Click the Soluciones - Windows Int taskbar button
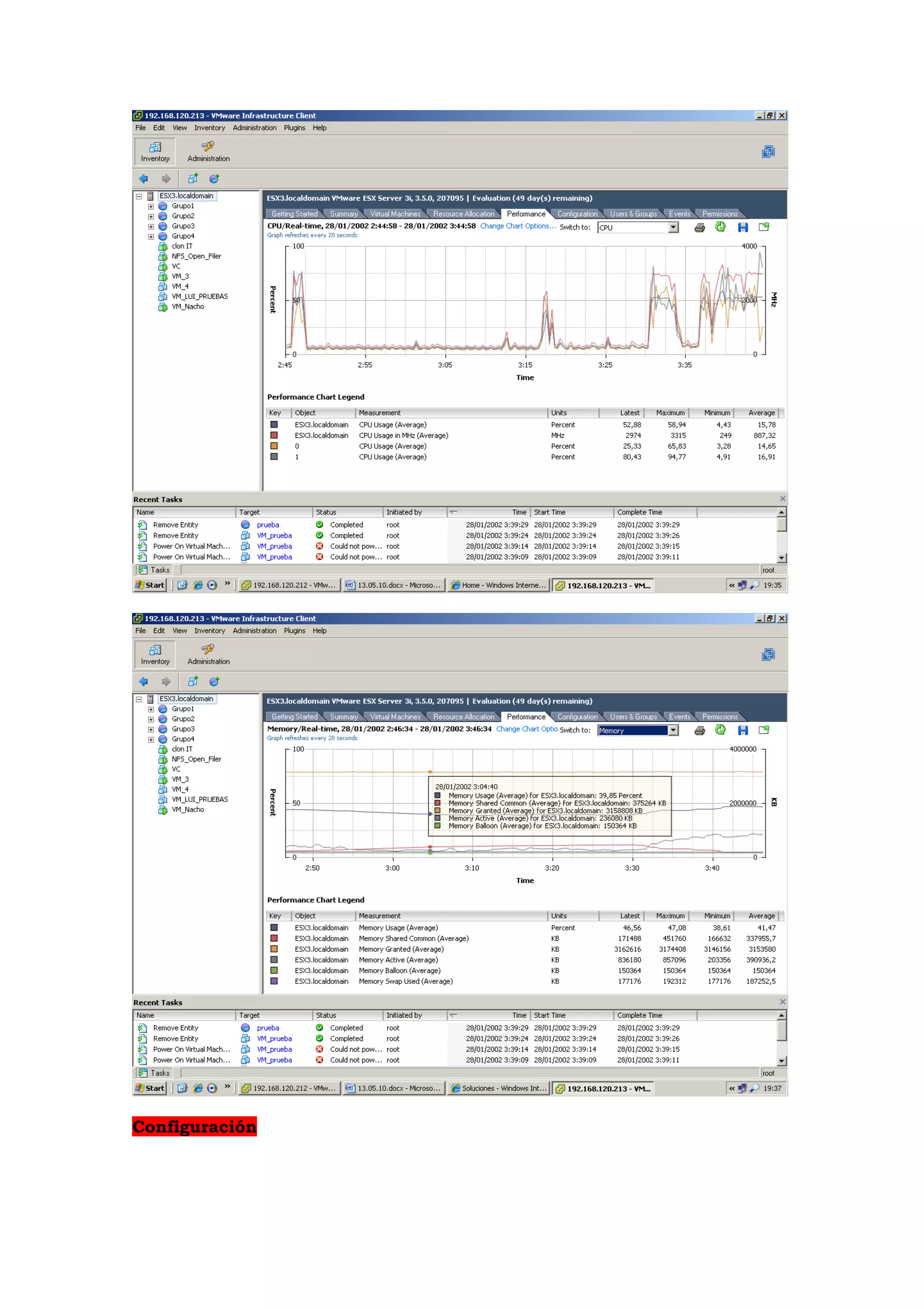The height and width of the screenshot is (1308, 924). pos(498,1088)
